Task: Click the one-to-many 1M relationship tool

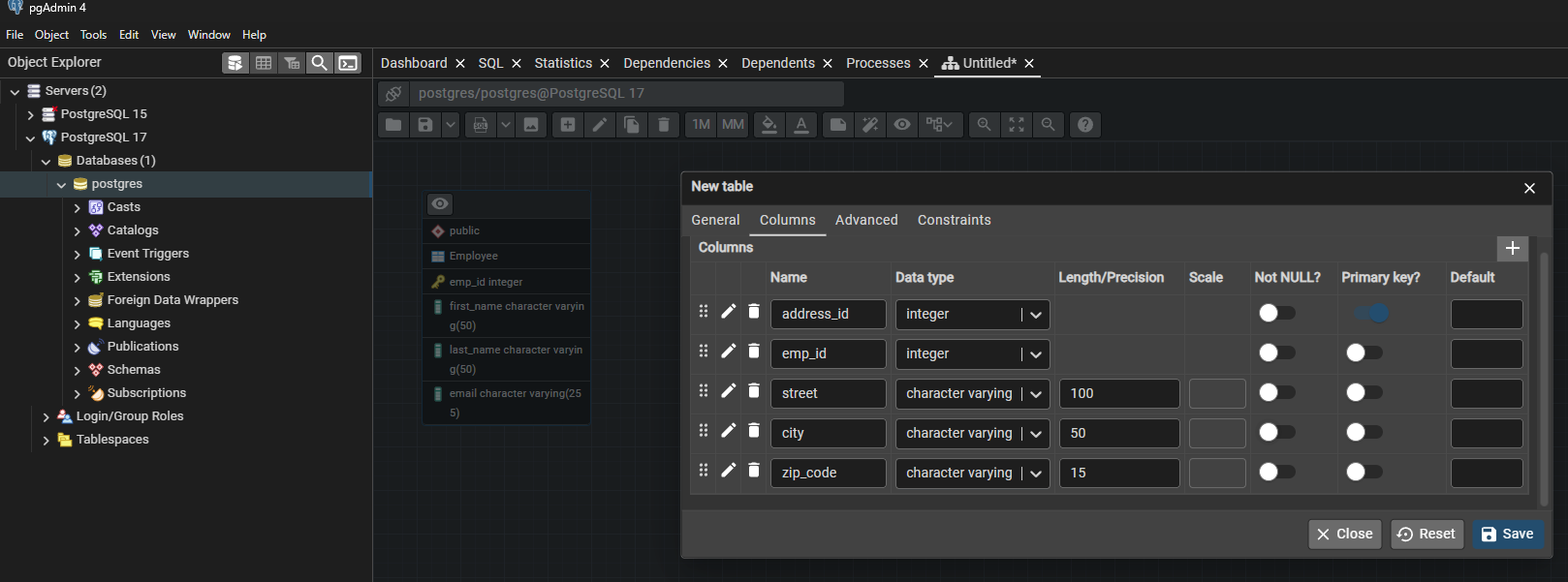Action: (701, 125)
